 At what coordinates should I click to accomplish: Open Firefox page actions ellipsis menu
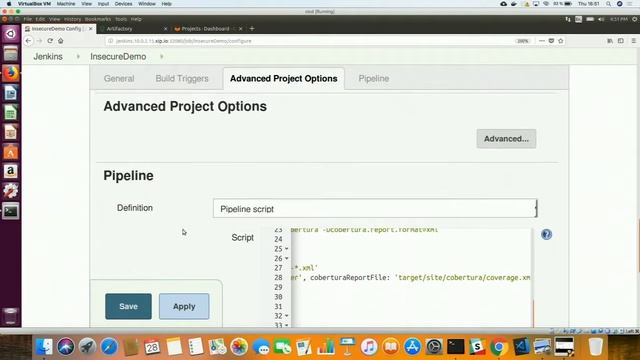pyautogui.click(x=542, y=41)
